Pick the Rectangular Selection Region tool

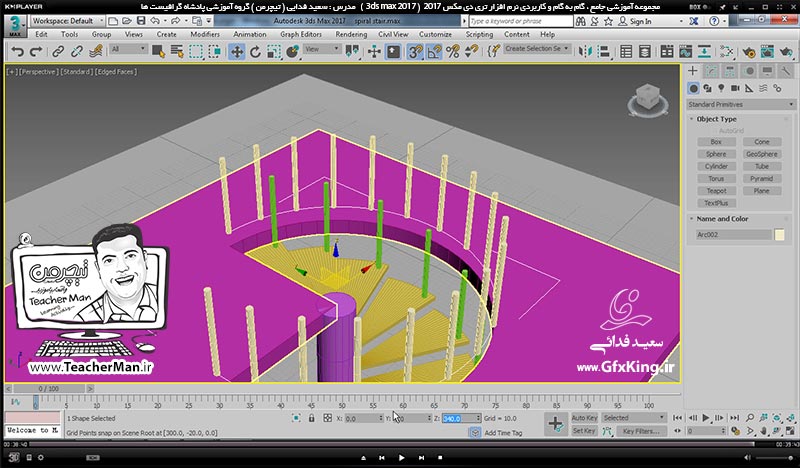point(196,52)
